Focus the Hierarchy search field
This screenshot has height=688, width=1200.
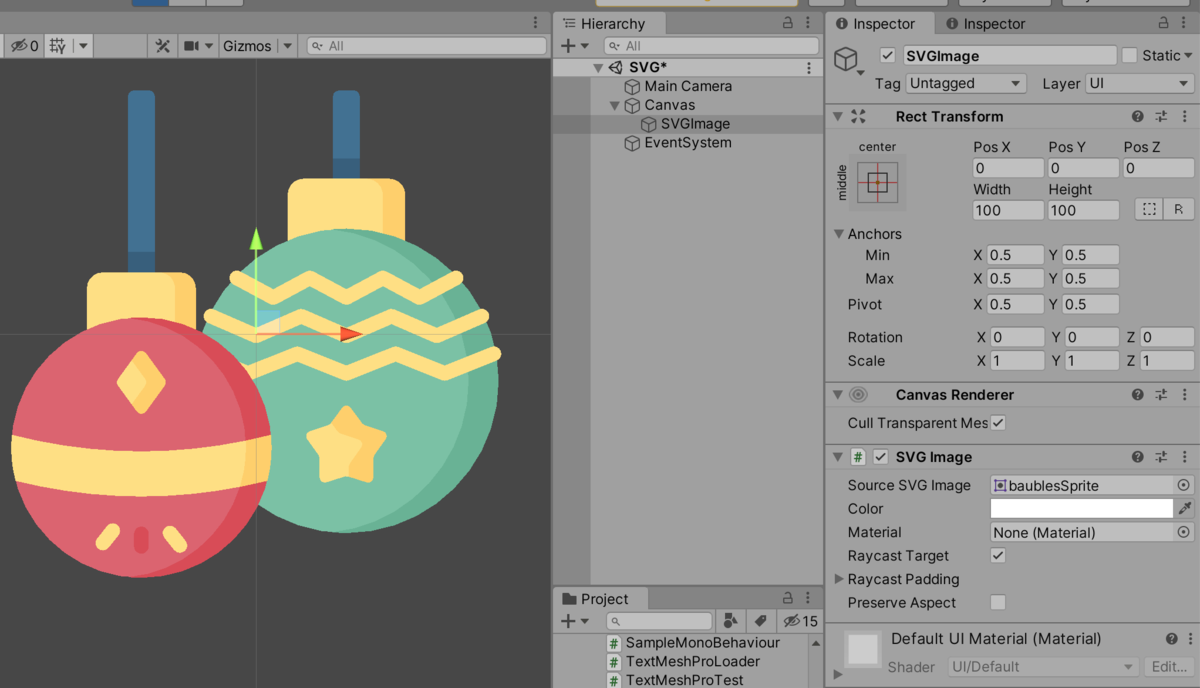coord(709,46)
